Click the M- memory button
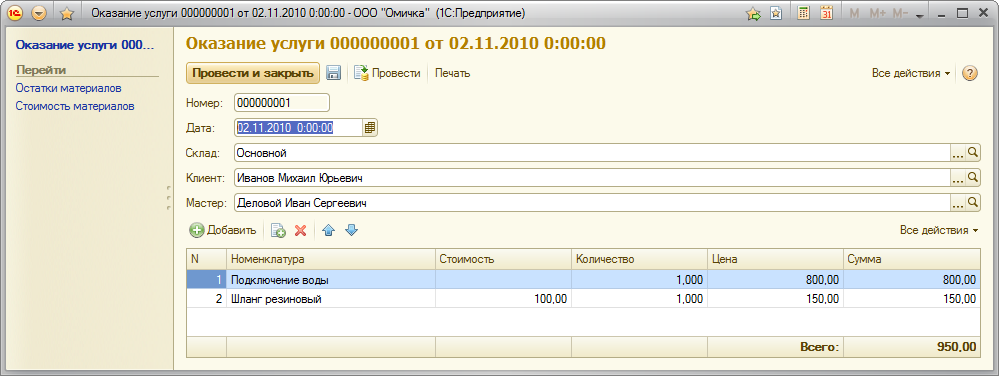The height and width of the screenshot is (376, 999). coord(900,13)
